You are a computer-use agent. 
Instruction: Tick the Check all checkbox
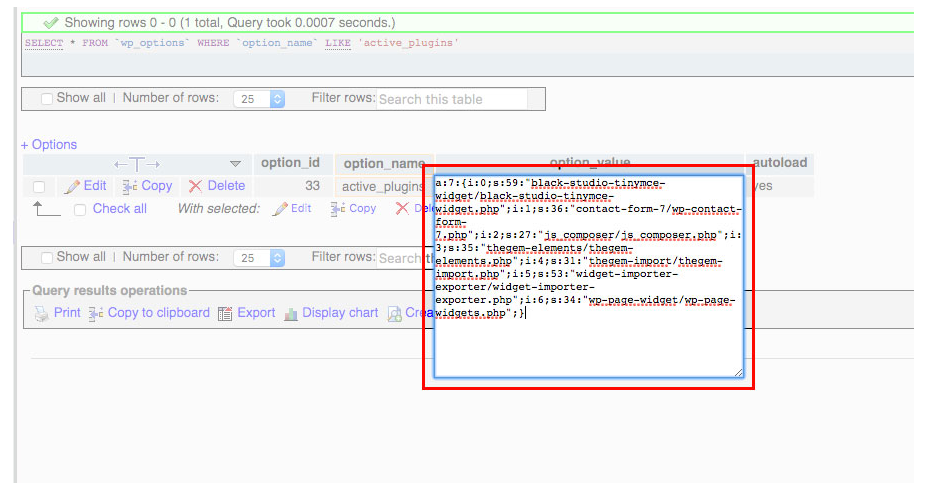tap(80, 210)
